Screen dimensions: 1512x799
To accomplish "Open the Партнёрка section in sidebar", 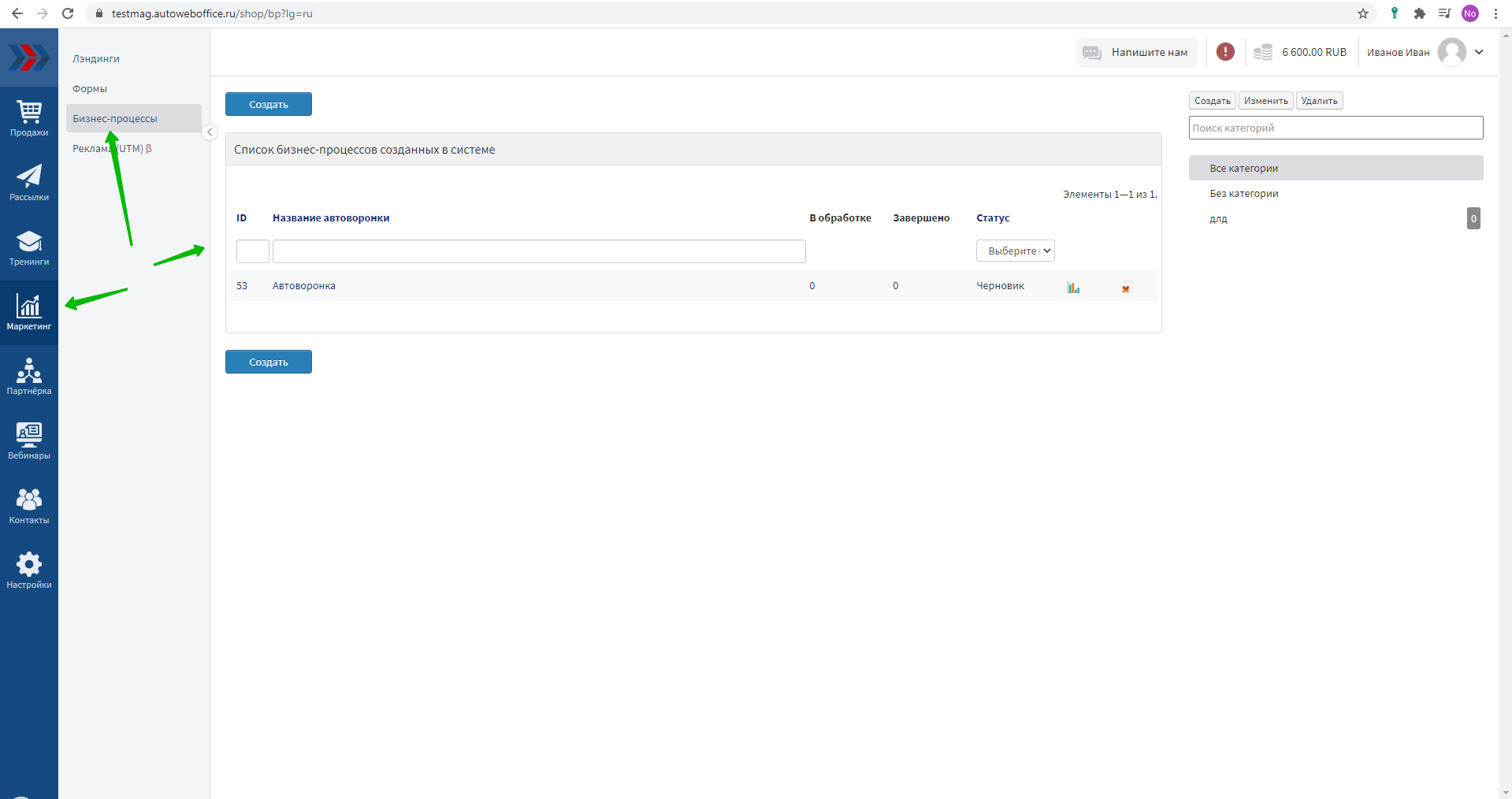I will coord(29,377).
